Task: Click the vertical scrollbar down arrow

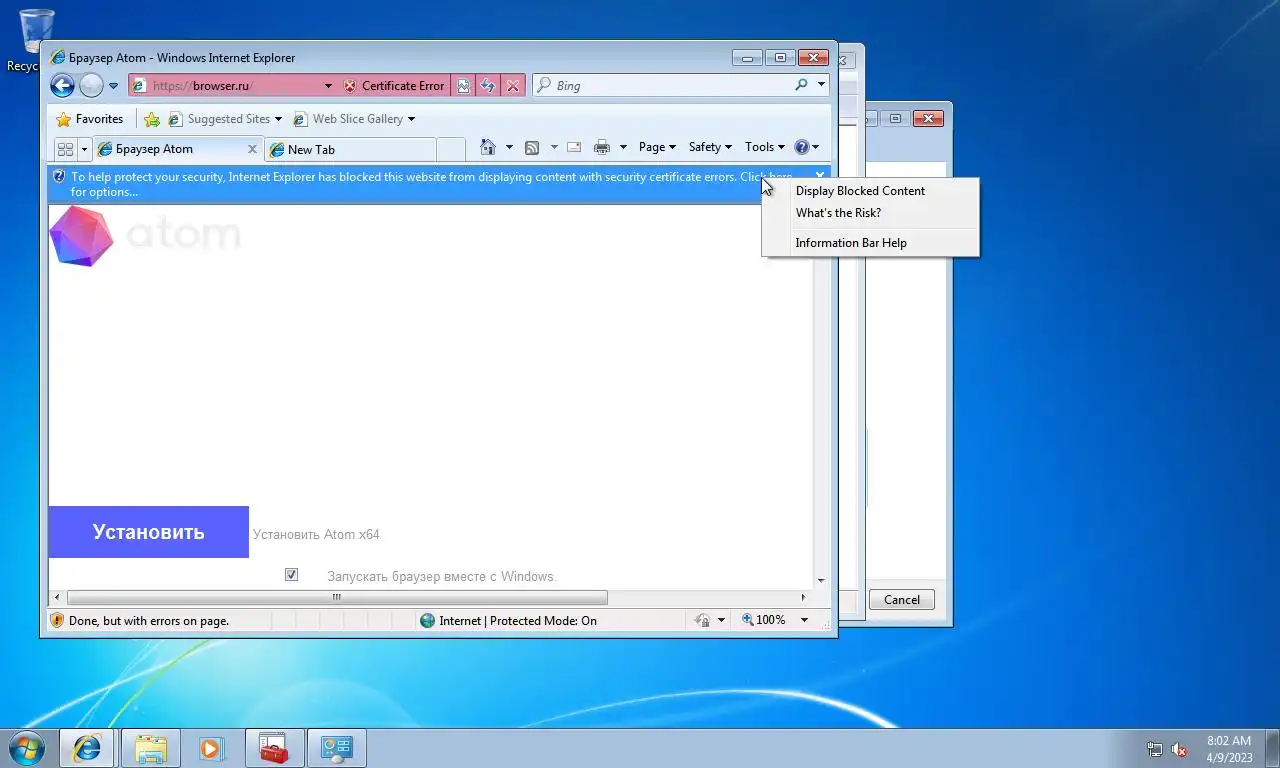Action: 821,580
